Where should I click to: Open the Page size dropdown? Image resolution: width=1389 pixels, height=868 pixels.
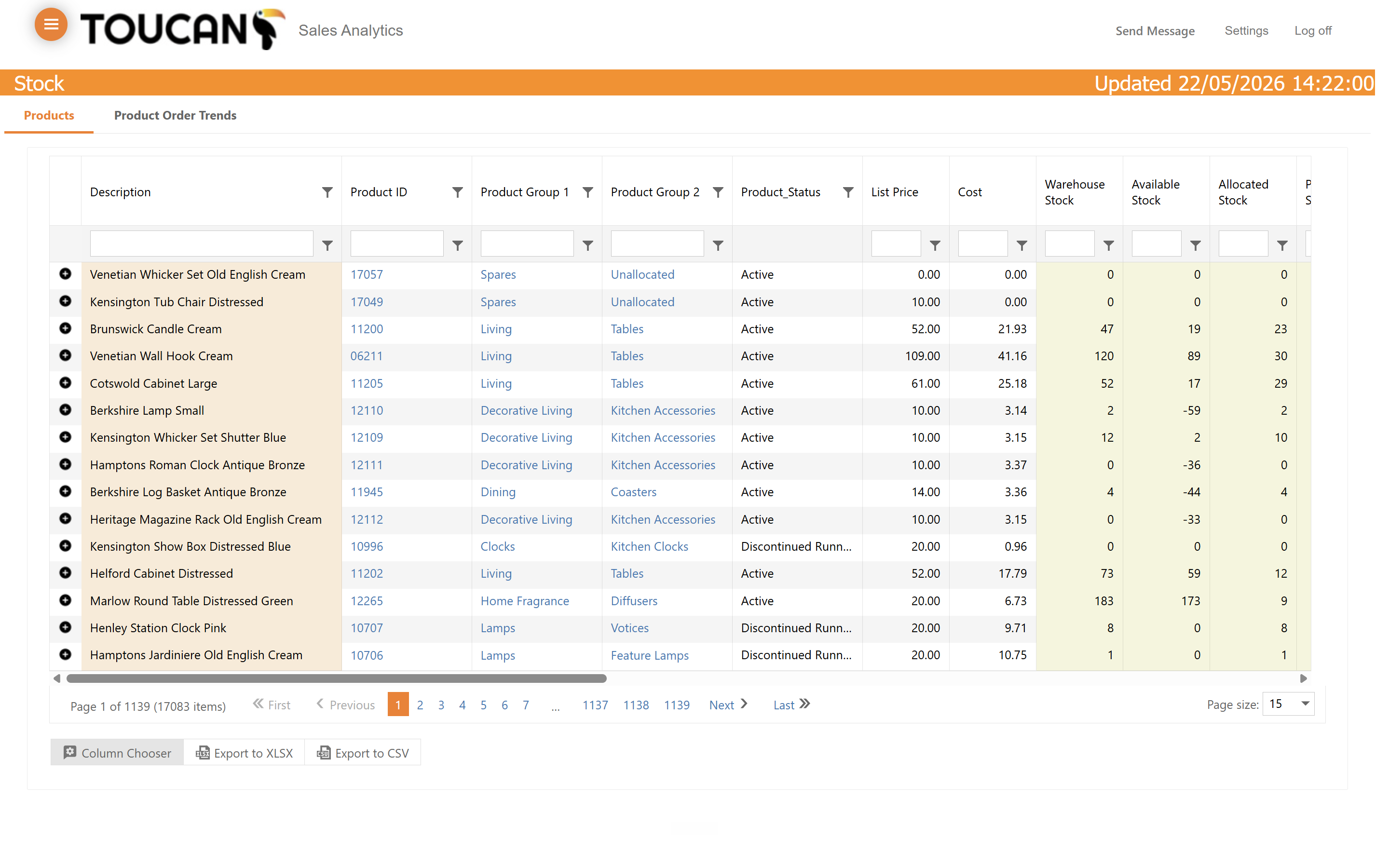(1289, 705)
